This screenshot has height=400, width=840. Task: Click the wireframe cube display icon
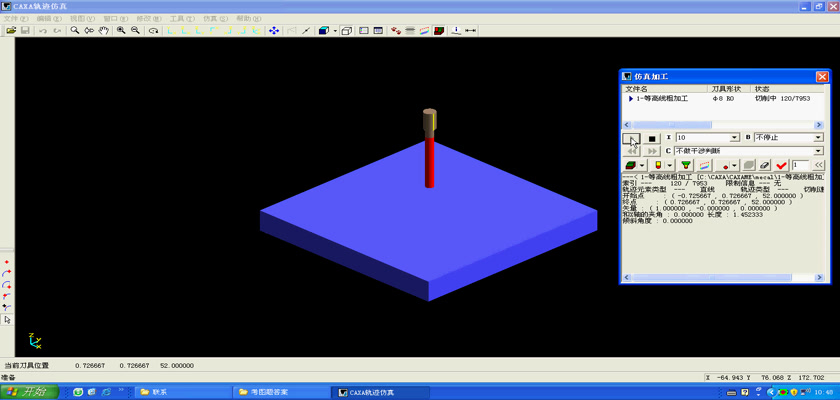tap(347, 31)
